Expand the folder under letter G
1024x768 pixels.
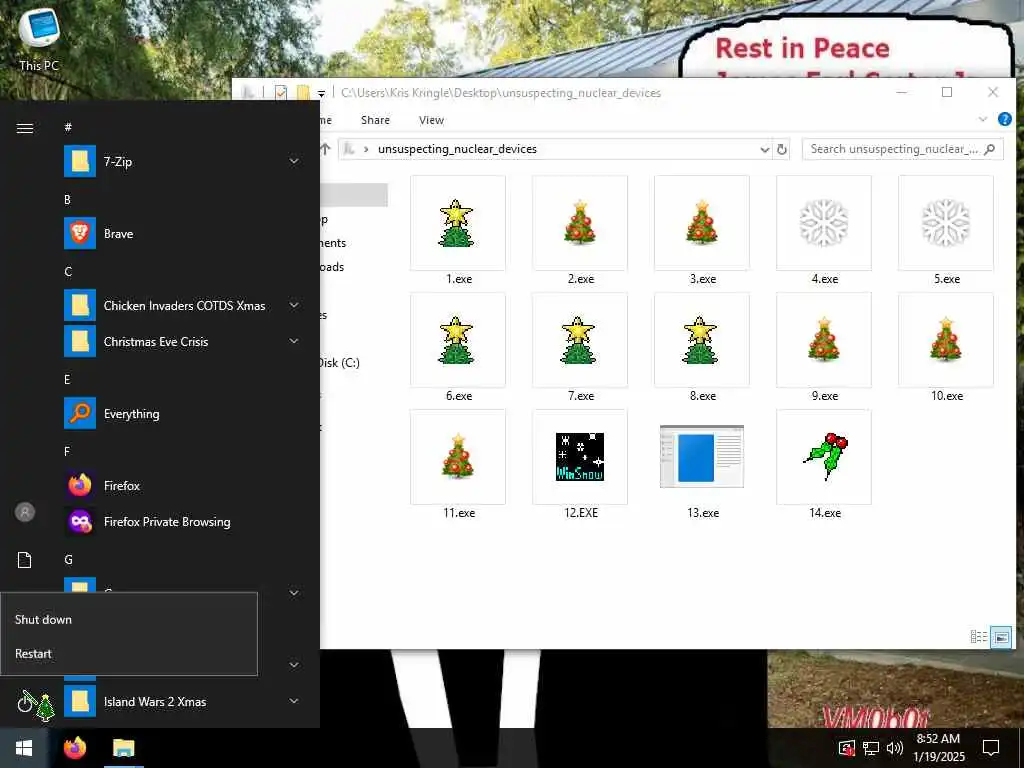click(x=294, y=593)
